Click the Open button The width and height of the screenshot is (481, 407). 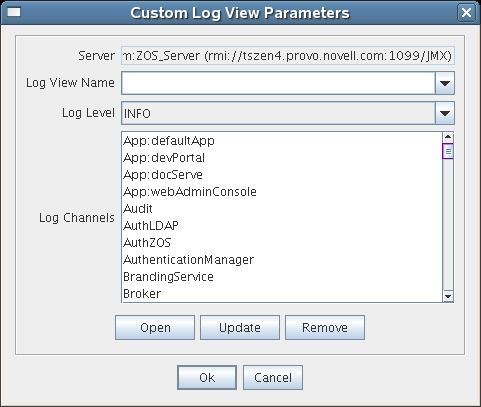point(155,328)
